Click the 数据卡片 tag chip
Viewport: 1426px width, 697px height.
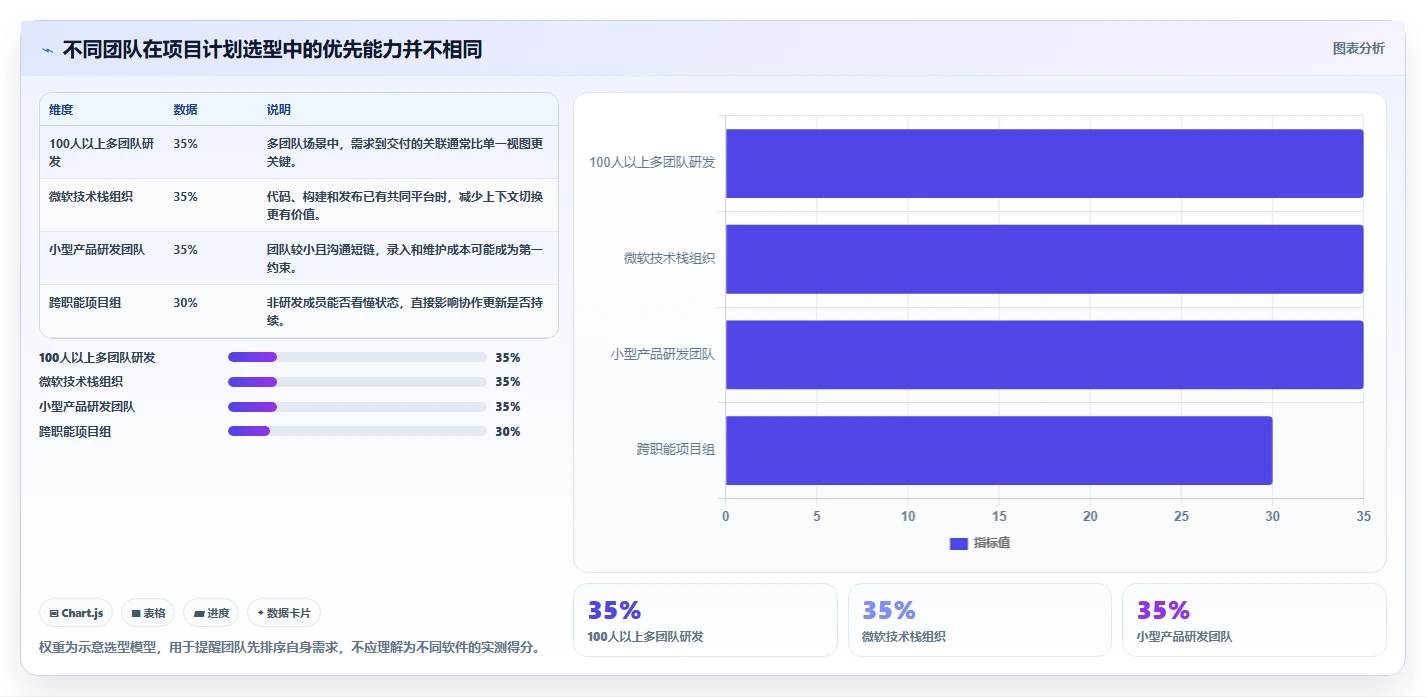pyautogui.click(x=284, y=613)
